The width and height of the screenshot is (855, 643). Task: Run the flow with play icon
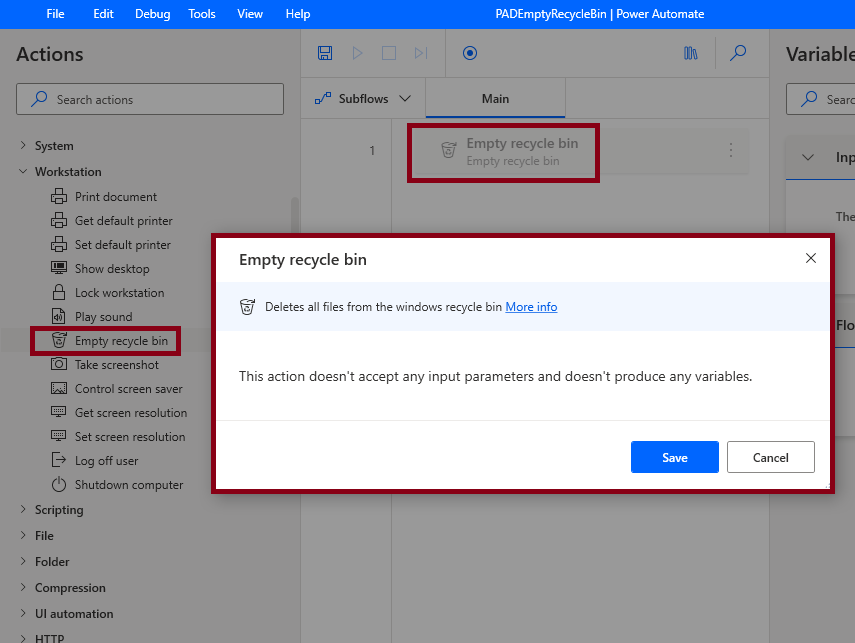pos(357,53)
